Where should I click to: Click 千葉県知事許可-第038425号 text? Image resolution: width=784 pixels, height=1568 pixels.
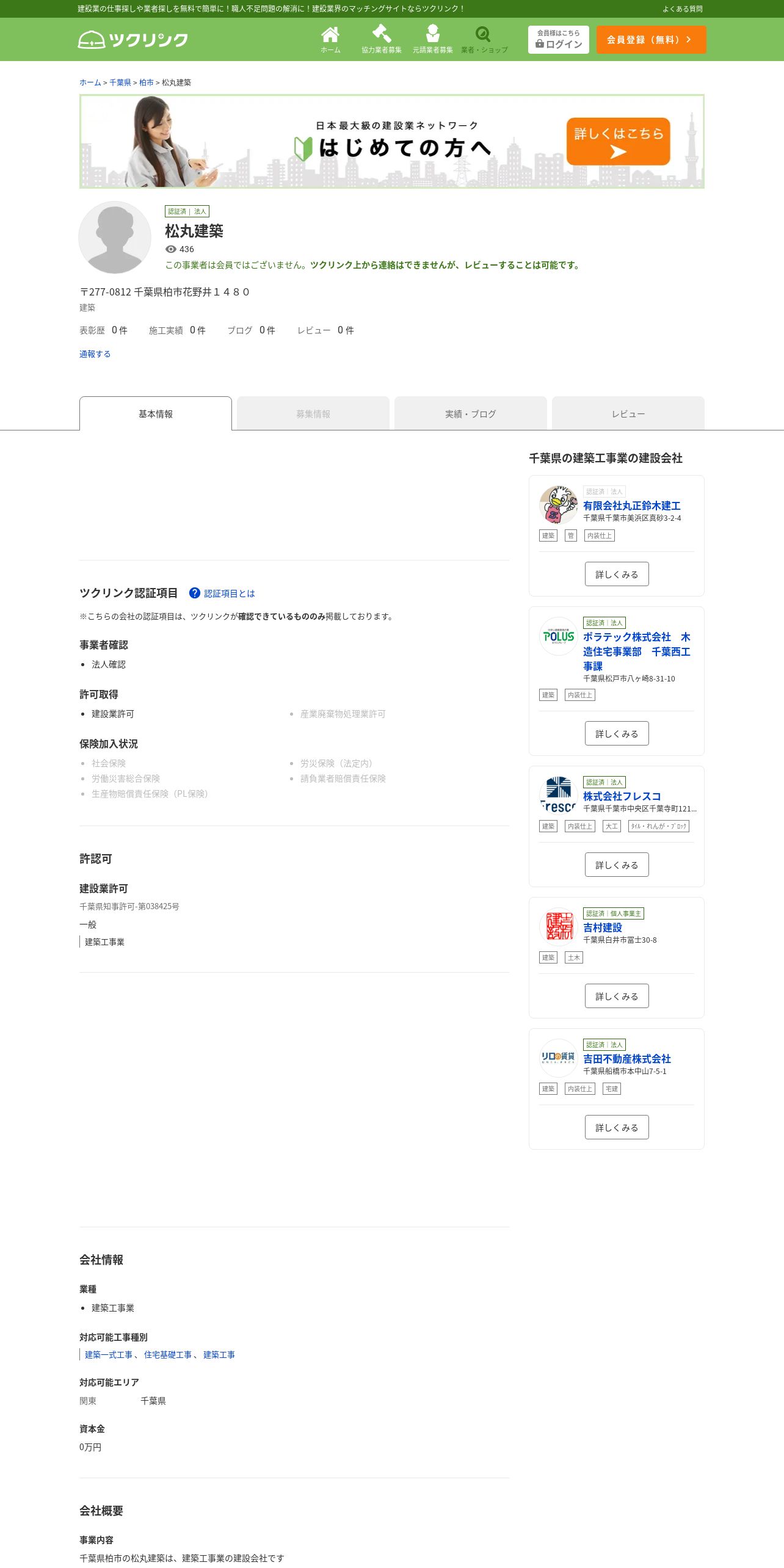click(129, 907)
